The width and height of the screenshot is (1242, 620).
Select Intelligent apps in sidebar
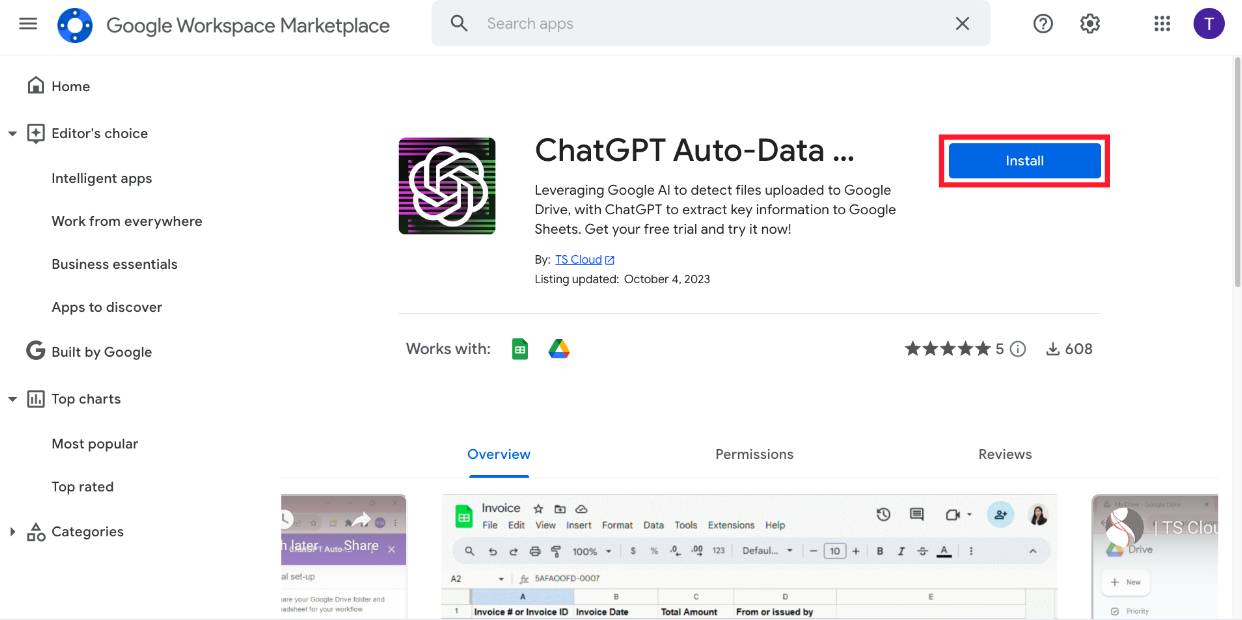pos(102,178)
